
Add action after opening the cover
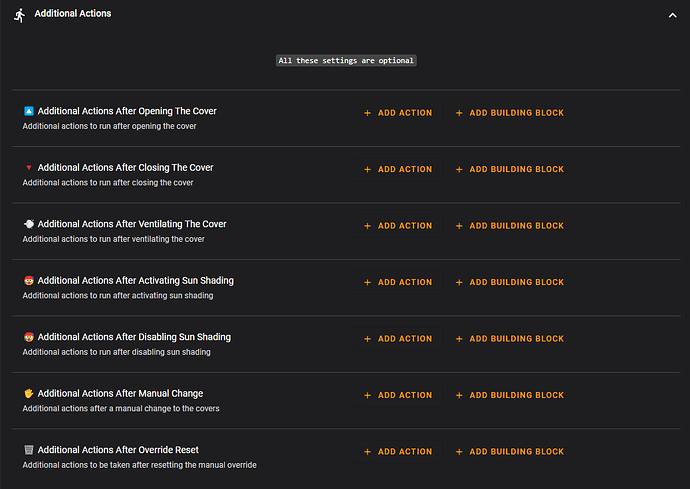[x=398, y=113]
